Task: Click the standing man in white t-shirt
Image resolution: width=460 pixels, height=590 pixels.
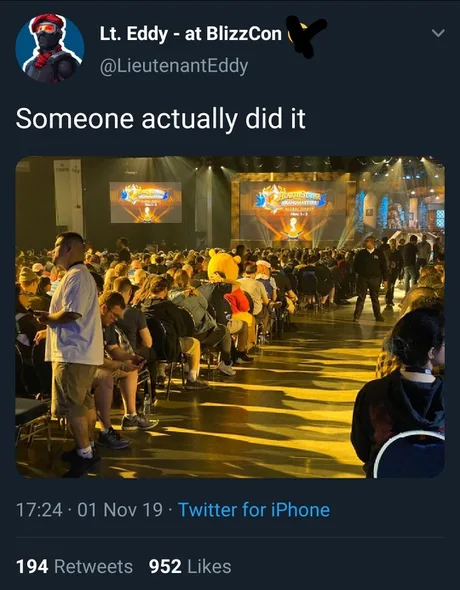Action: (x=73, y=352)
